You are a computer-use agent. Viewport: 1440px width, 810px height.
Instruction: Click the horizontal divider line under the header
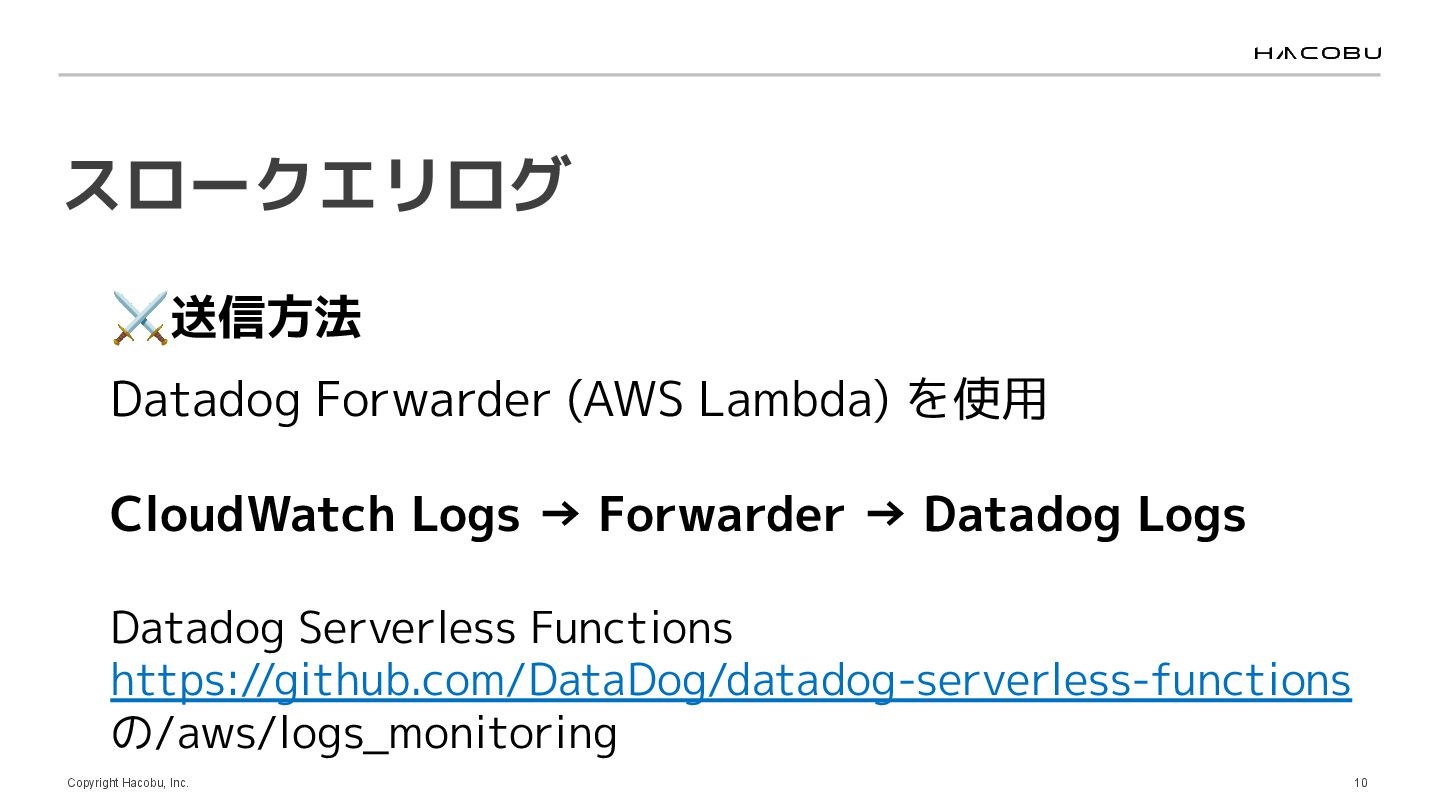(x=719, y=75)
